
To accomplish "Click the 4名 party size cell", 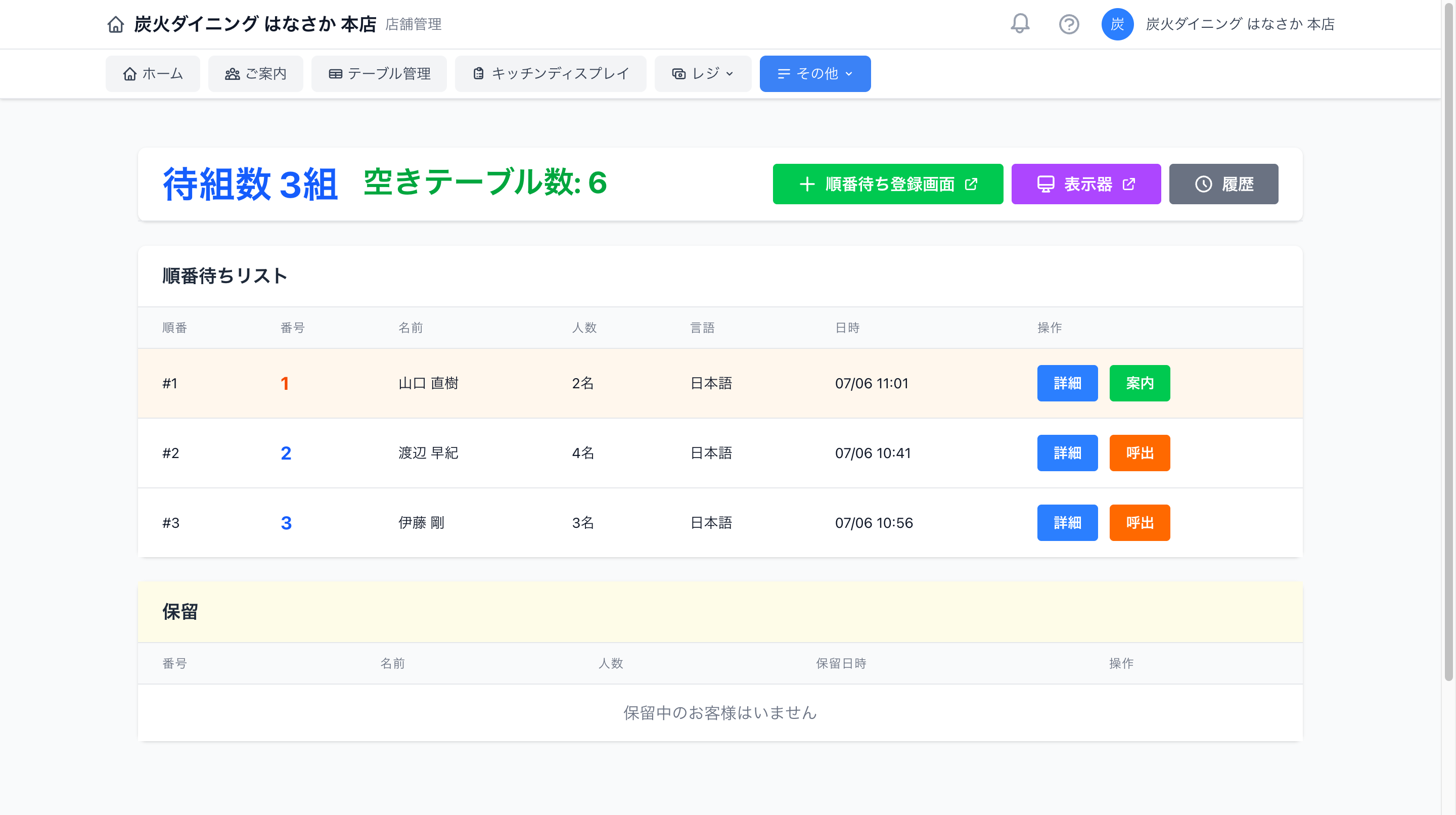I will point(582,452).
